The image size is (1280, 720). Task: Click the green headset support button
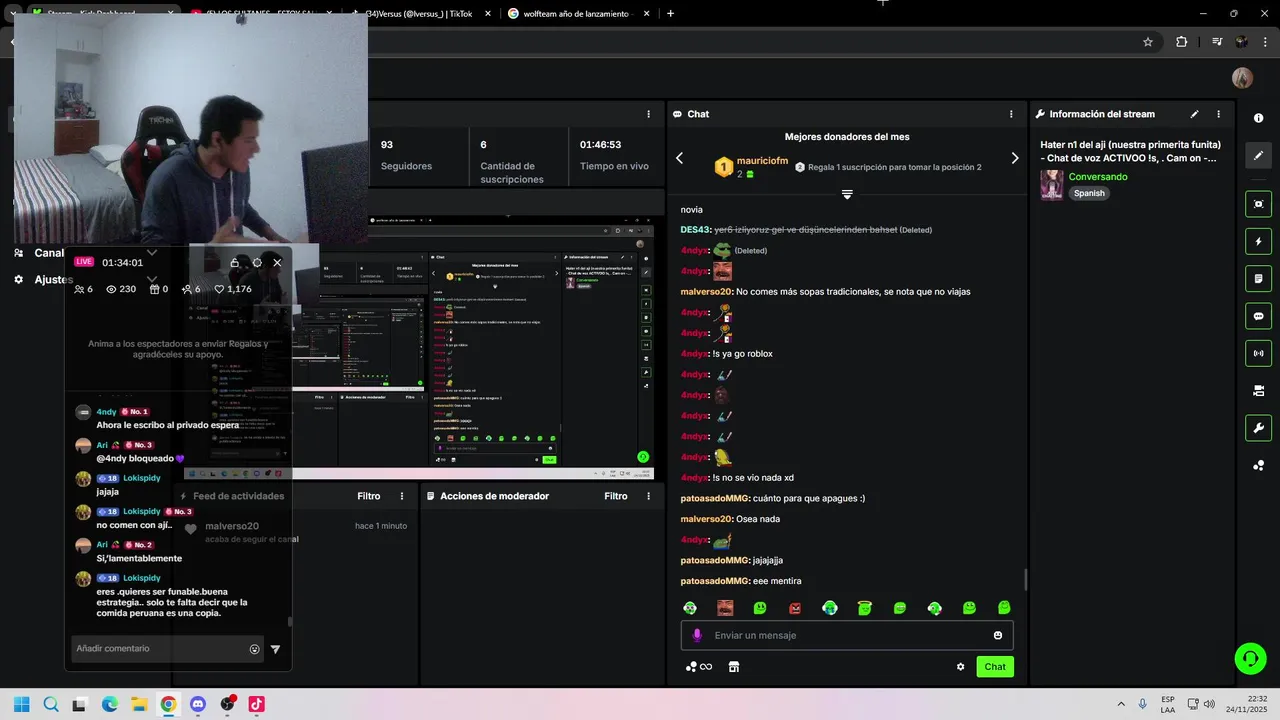(1250, 658)
